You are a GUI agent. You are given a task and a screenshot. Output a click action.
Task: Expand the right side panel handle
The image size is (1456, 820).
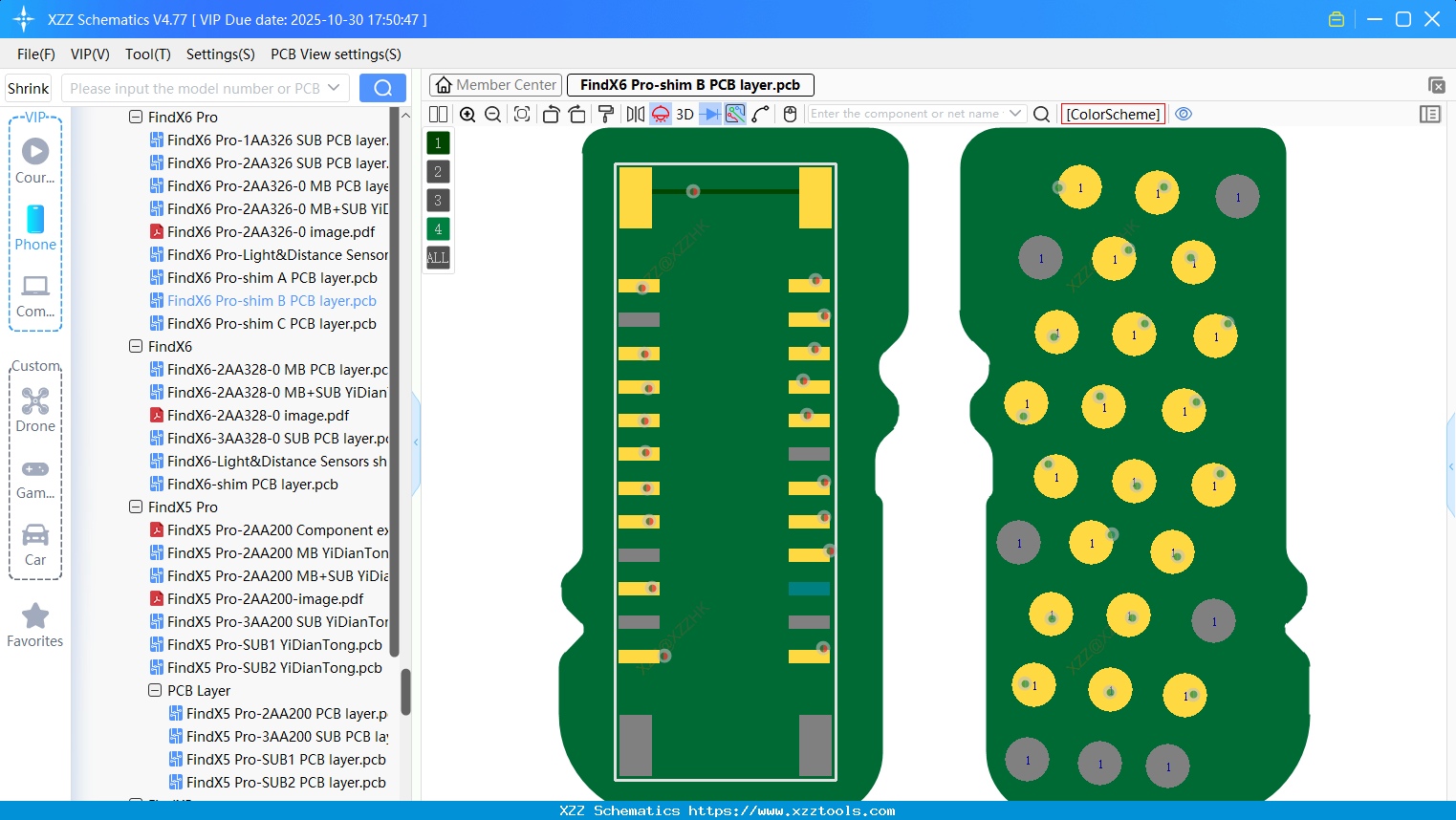click(1451, 466)
